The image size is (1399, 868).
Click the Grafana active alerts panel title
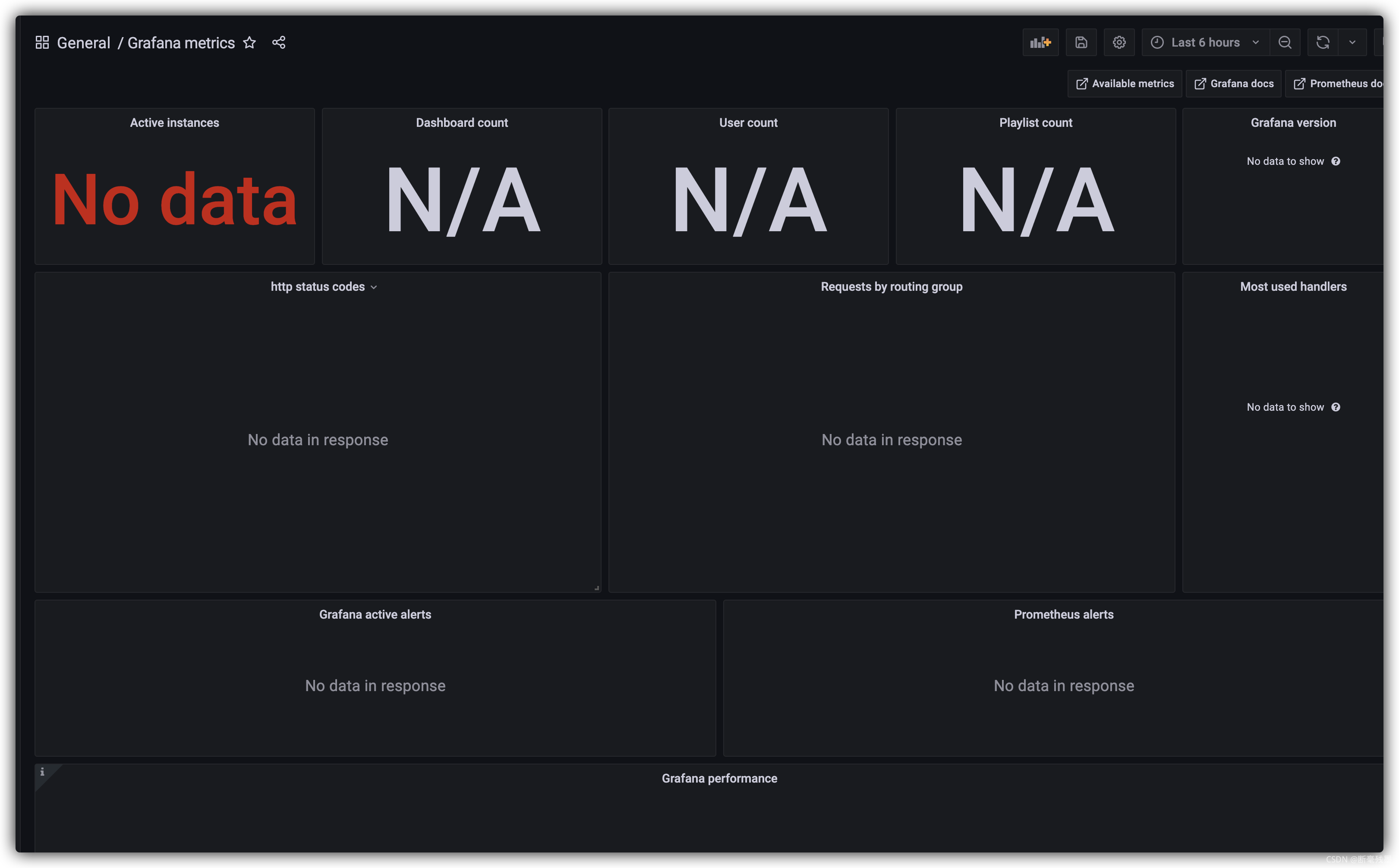tap(375, 615)
